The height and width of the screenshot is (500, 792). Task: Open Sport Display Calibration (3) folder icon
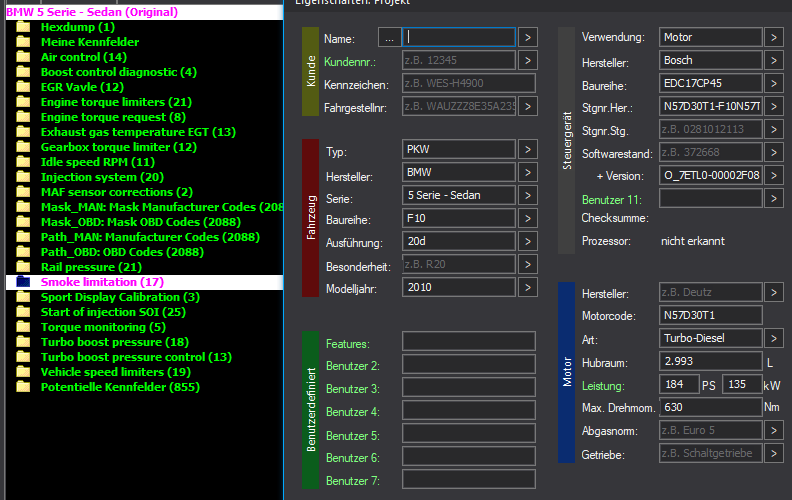click(x=23, y=297)
